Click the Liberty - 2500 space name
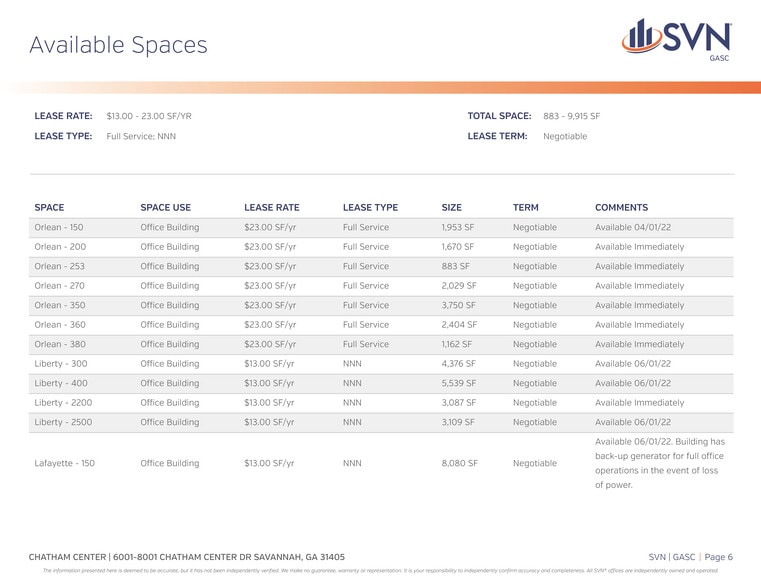 coord(63,422)
